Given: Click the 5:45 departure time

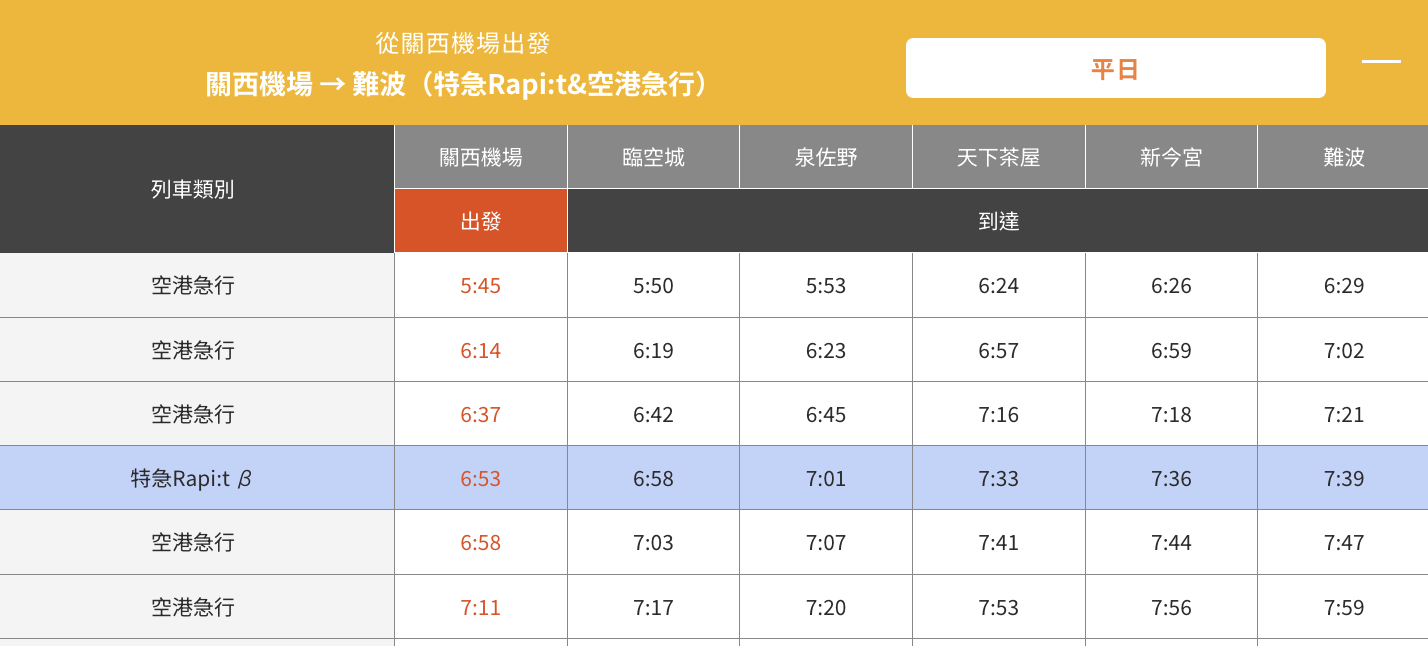Looking at the screenshot, I should [x=481, y=285].
